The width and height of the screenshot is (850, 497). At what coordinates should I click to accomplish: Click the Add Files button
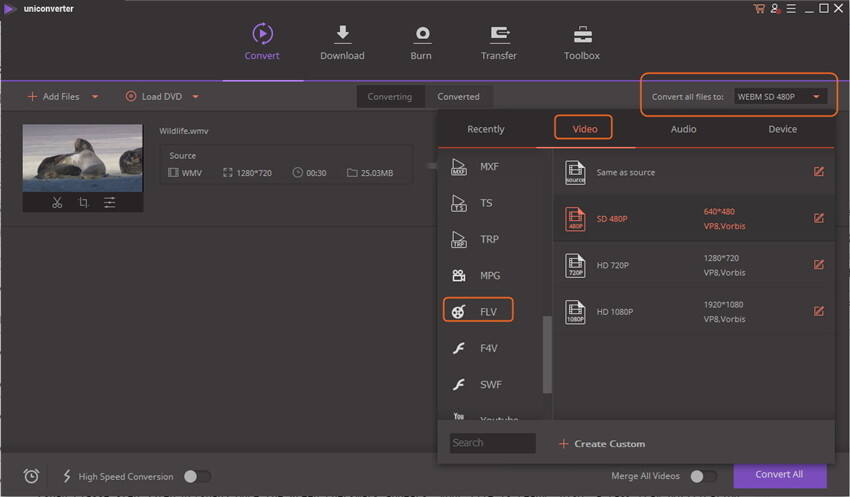[x=54, y=96]
